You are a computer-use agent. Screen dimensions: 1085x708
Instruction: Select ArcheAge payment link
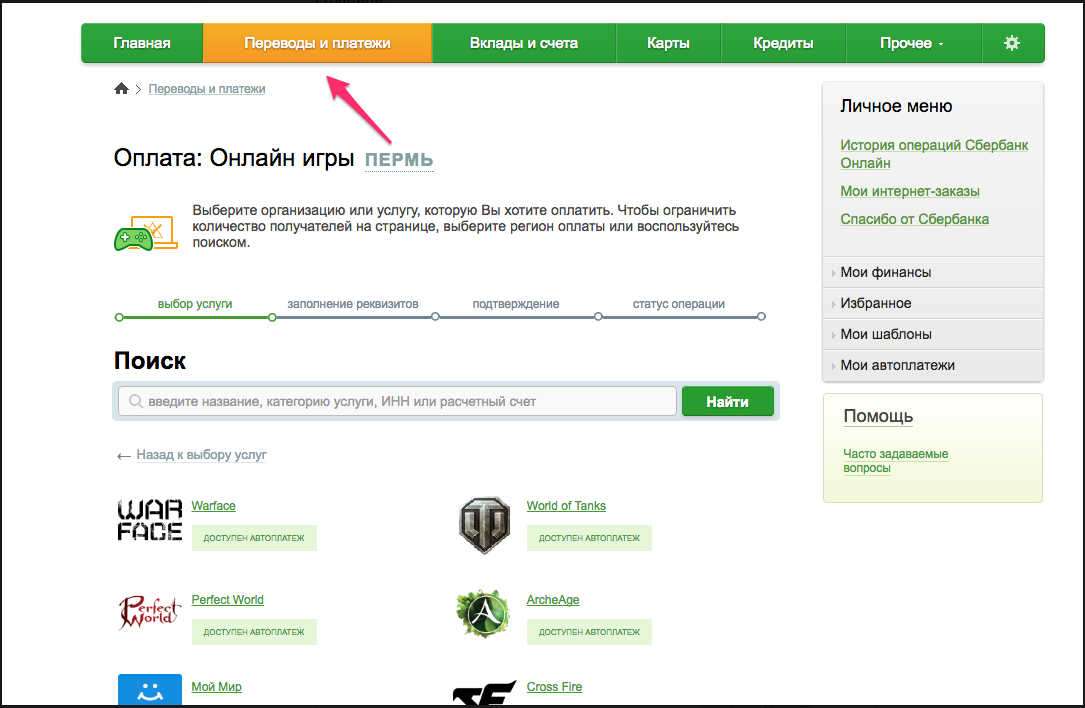tap(553, 600)
